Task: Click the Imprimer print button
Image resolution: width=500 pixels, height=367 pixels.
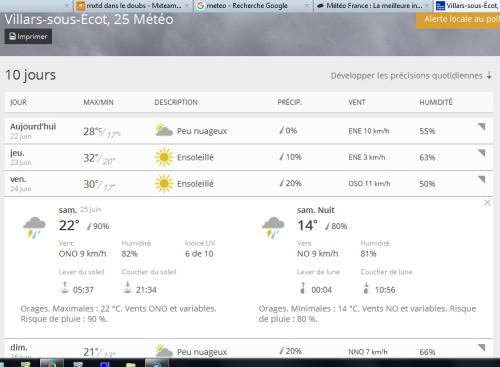Action: pos(28,36)
